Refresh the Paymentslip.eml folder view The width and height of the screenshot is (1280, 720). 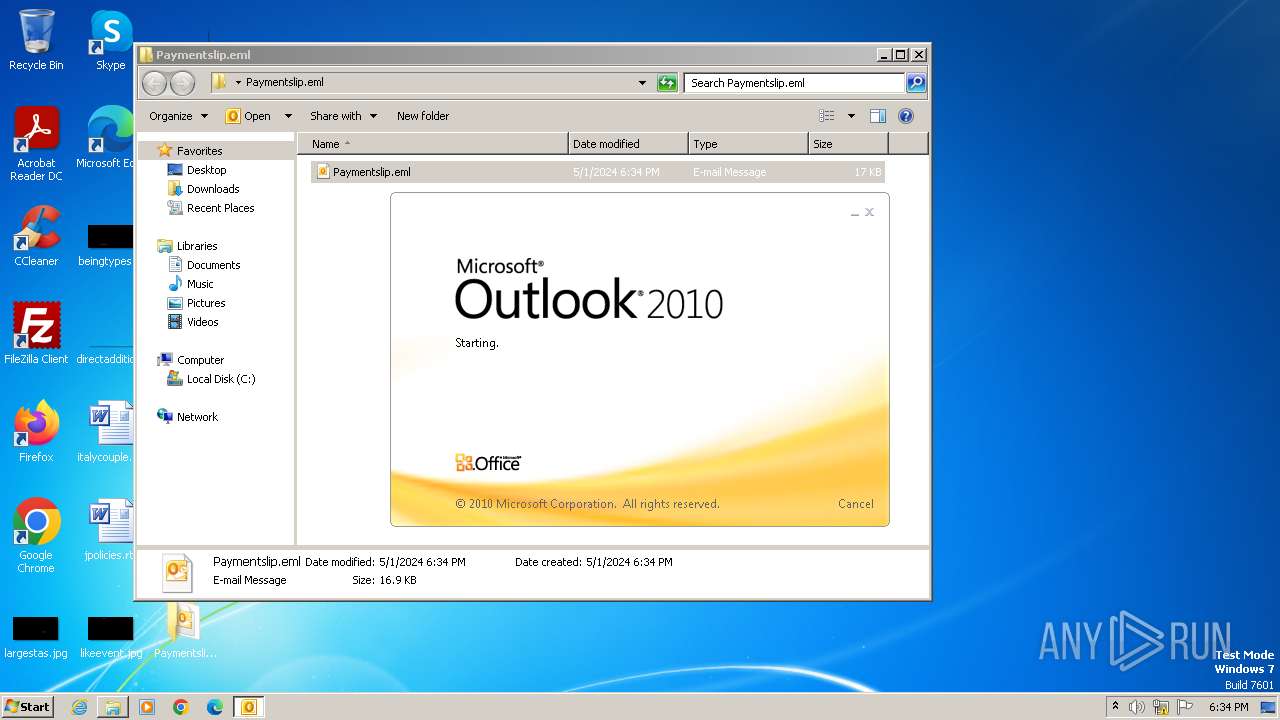click(x=667, y=83)
